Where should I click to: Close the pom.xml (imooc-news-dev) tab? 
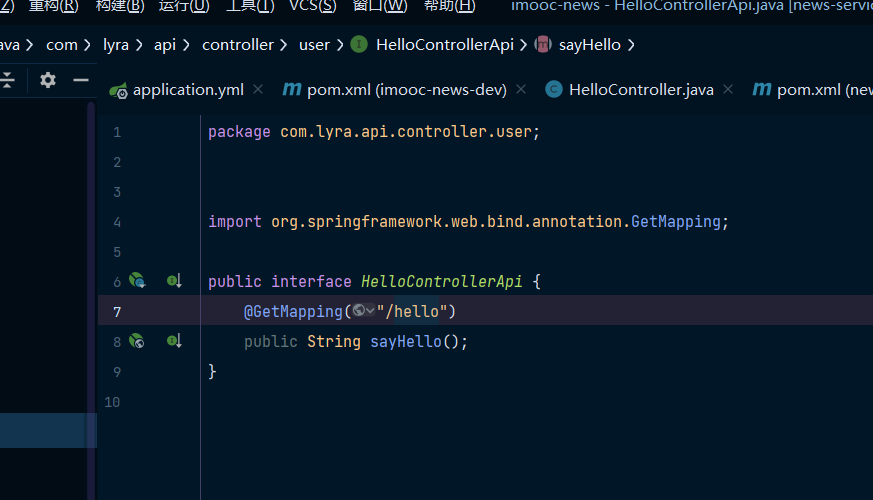[521, 89]
